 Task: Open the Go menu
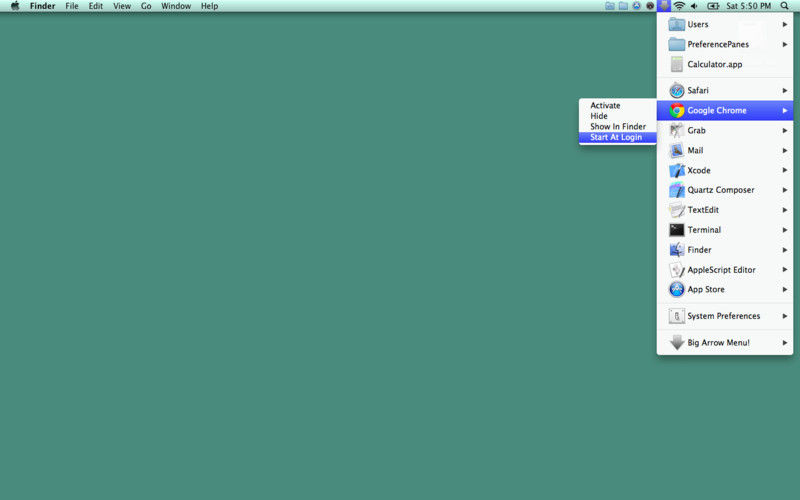pos(146,6)
